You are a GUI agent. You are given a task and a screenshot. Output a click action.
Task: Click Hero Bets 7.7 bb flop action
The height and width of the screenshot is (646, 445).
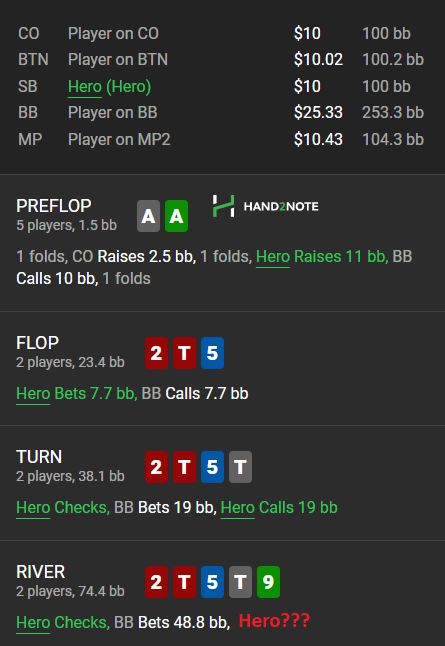point(77,393)
